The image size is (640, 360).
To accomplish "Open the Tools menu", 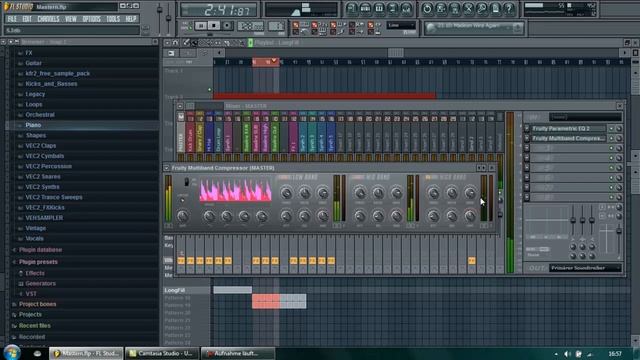I will click(113, 19).
